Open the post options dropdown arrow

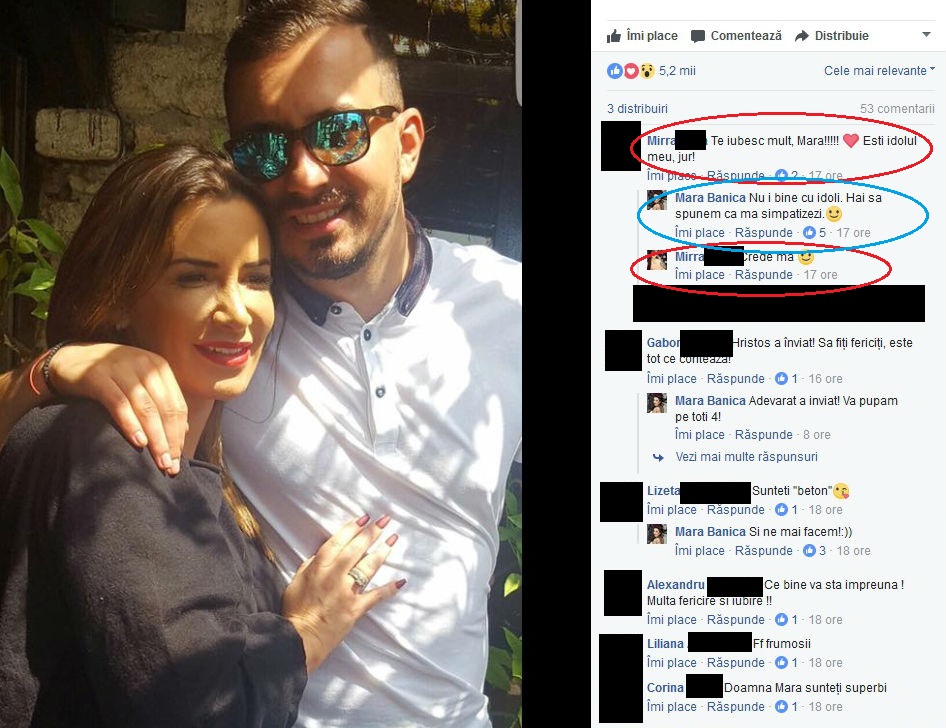coord(926,35)
